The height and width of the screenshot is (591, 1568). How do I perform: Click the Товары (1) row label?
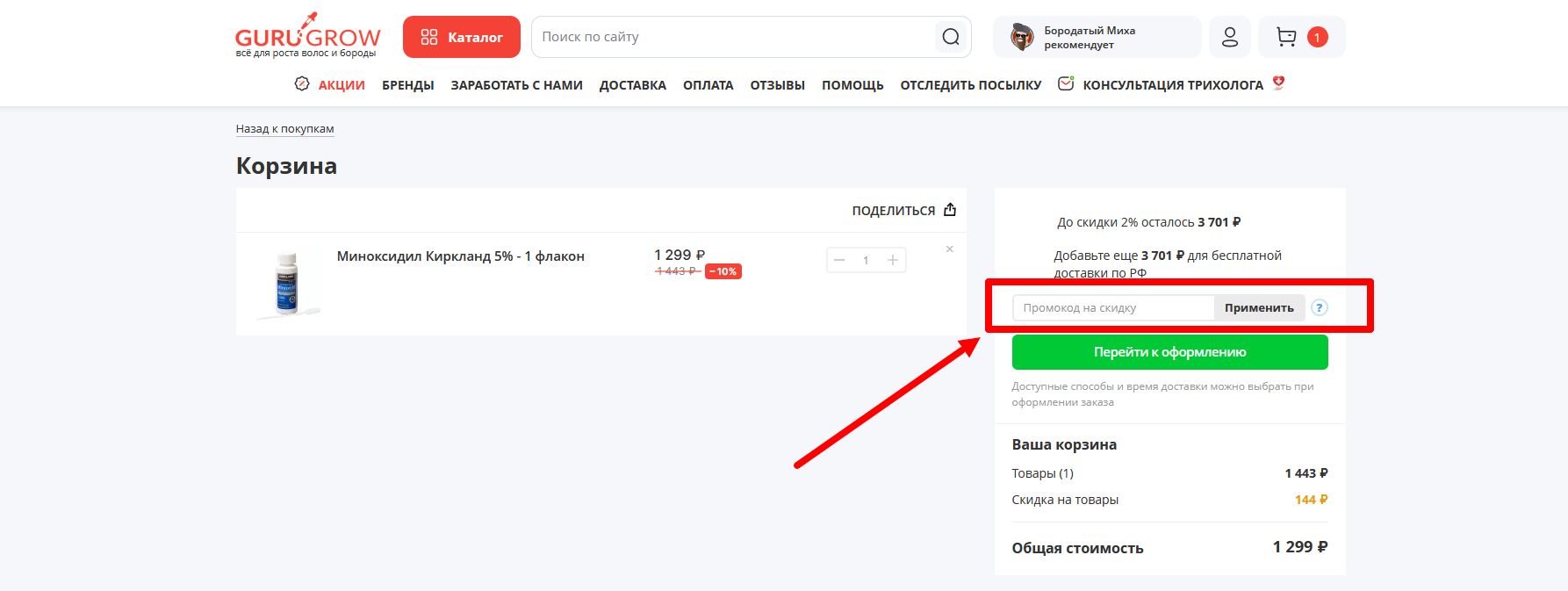[x=1042, y=473]
